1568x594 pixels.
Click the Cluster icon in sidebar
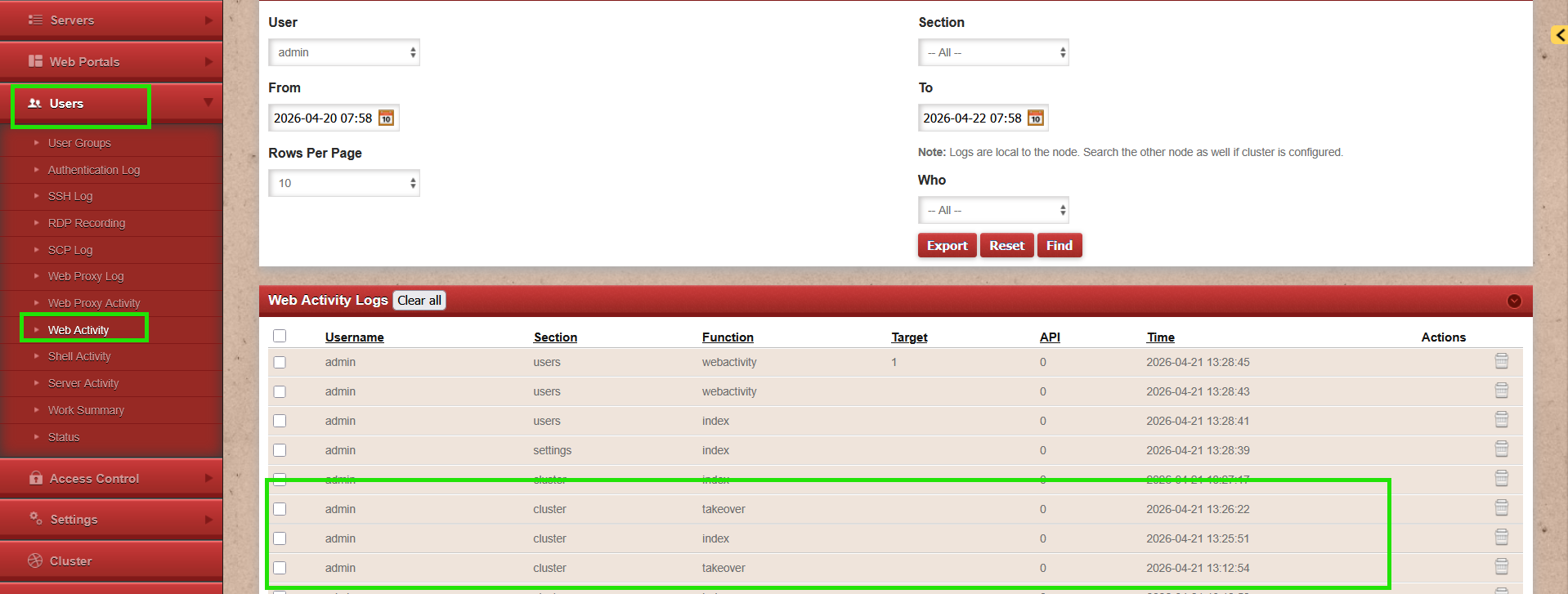35,561
